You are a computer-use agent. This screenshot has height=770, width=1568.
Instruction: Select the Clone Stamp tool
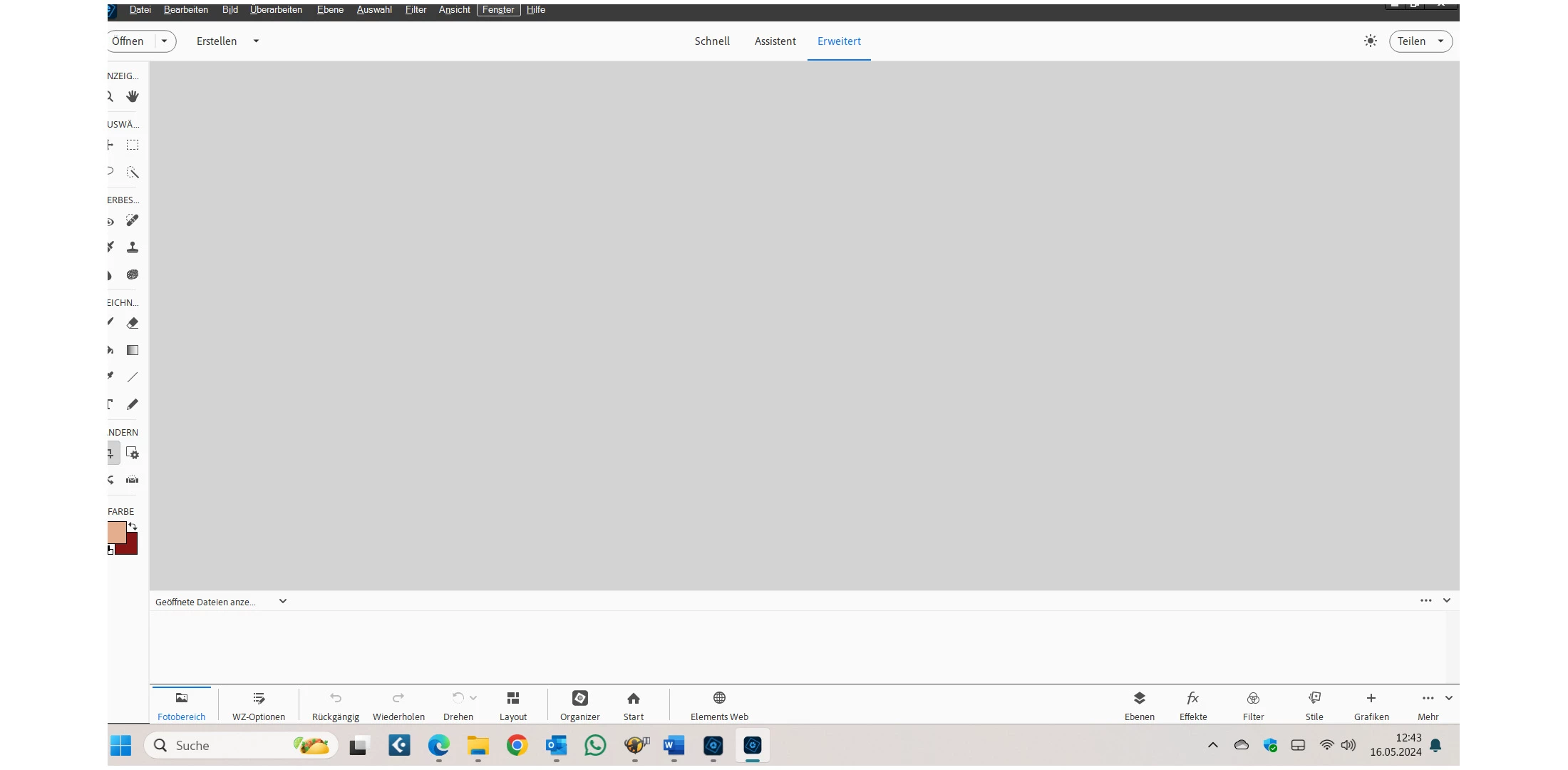coord(133,247)
